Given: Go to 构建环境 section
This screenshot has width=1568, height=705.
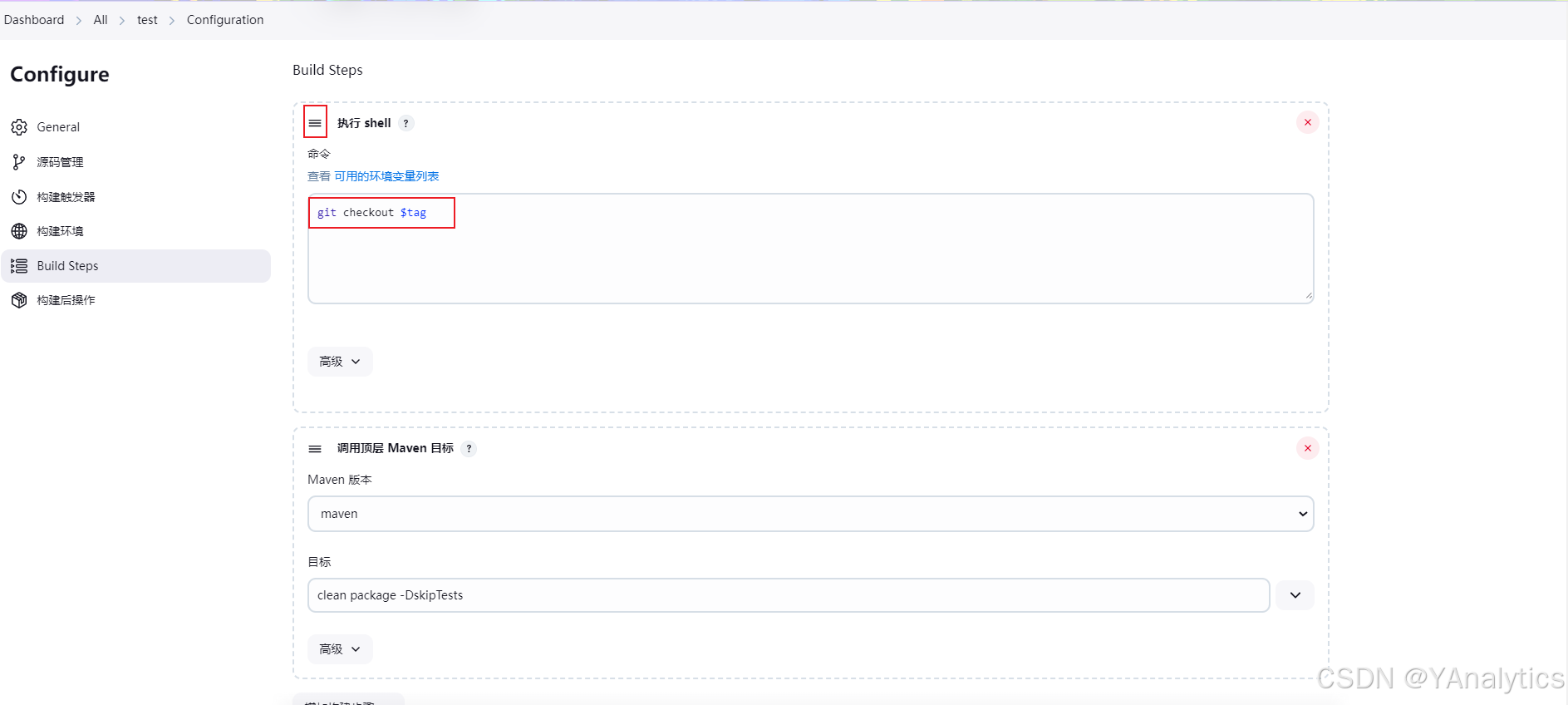Looking at the screenshot, I should point(135,231).
